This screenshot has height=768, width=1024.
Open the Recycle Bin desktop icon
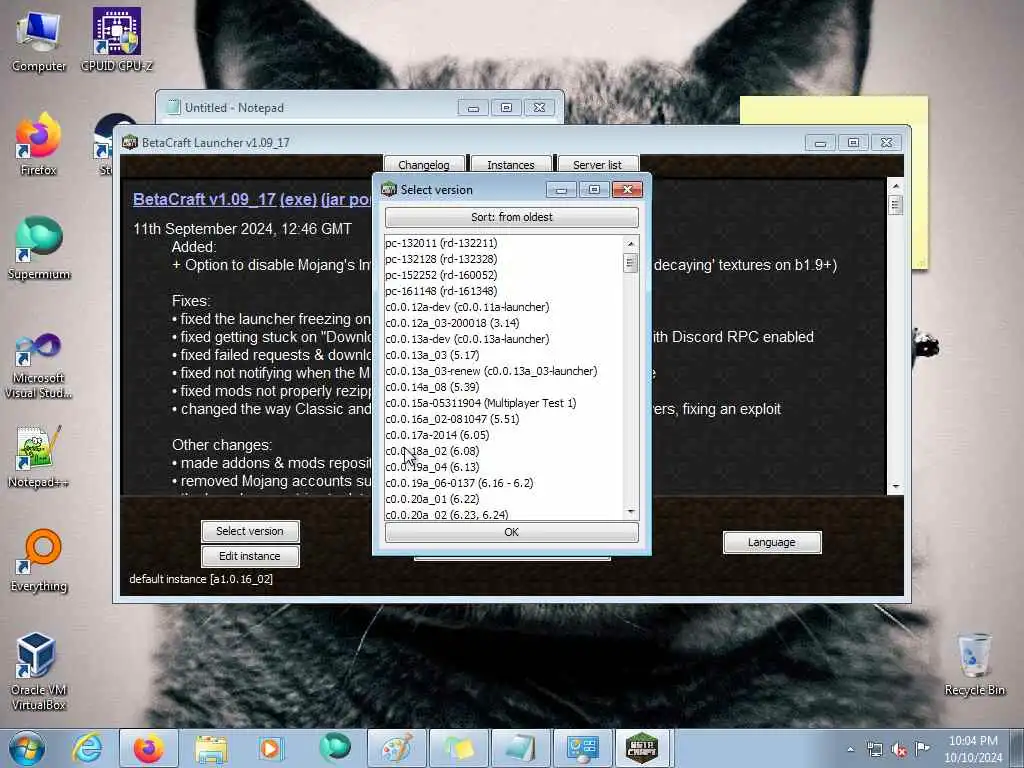tap(974, 665)
